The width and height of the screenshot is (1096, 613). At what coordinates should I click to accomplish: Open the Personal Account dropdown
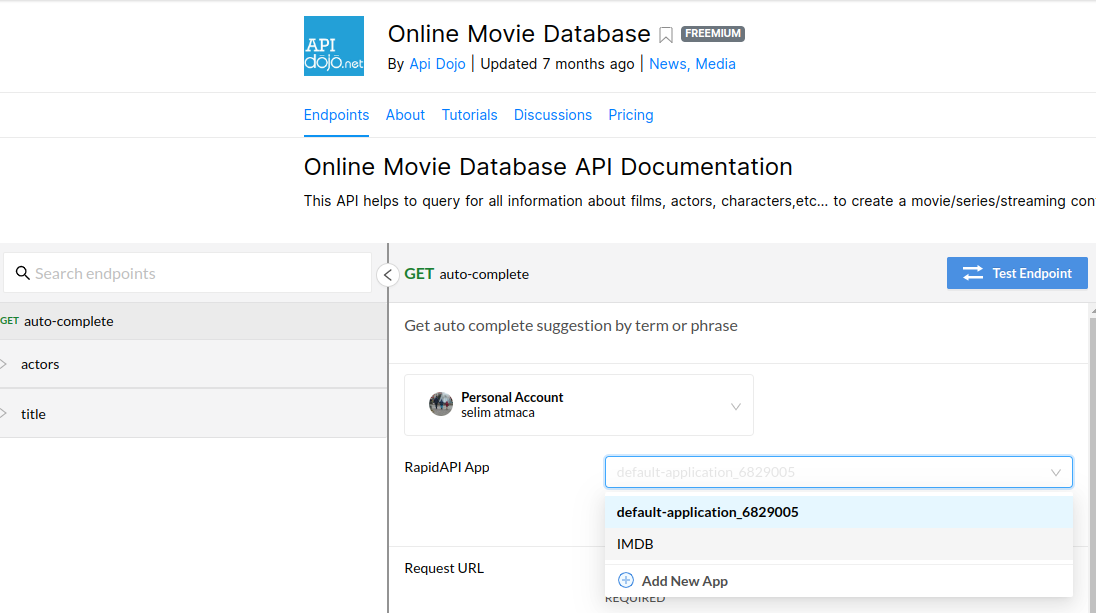(x=579, y=405)
